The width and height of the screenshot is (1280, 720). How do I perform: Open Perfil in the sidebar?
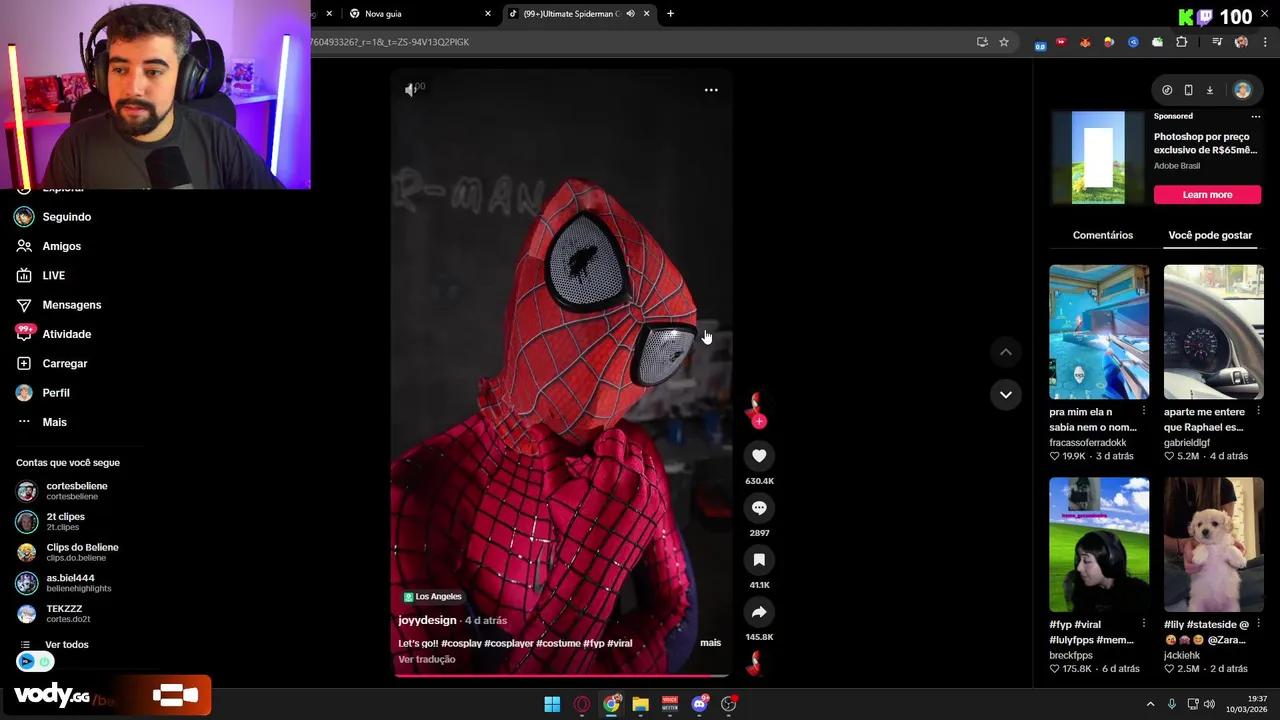[43, 393]
